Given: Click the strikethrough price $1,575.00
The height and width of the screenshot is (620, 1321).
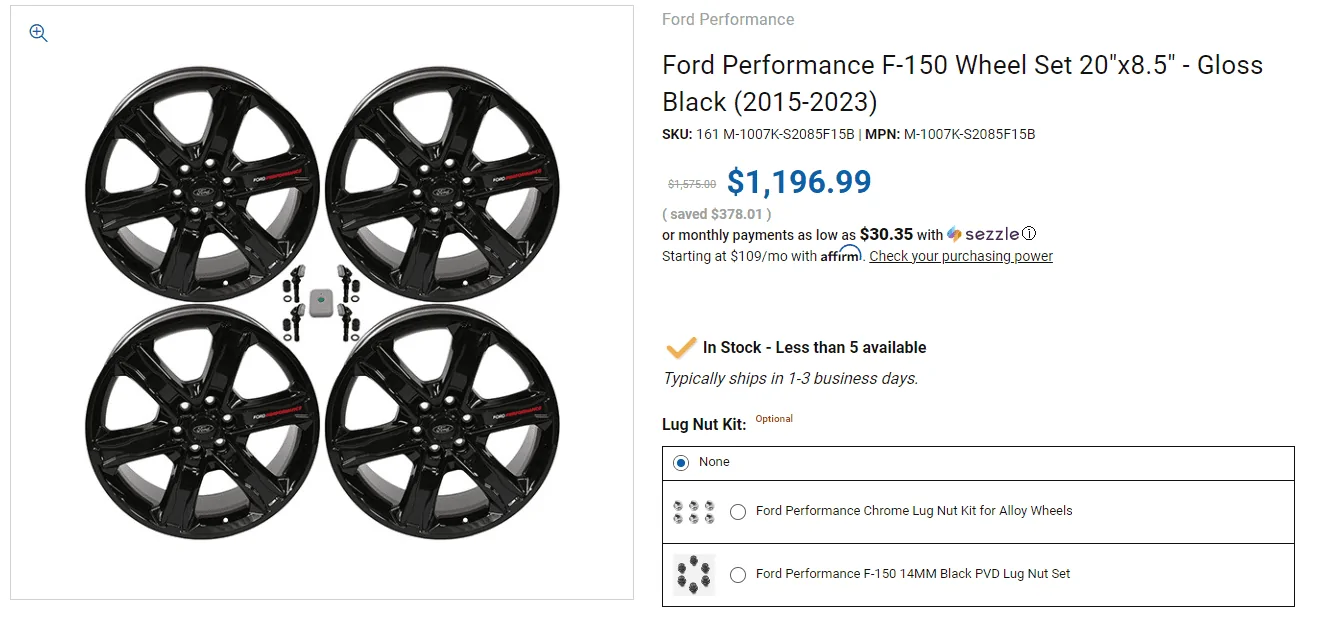Looking at the screenshot, I should pyautogui.click(x=690, y=184).
